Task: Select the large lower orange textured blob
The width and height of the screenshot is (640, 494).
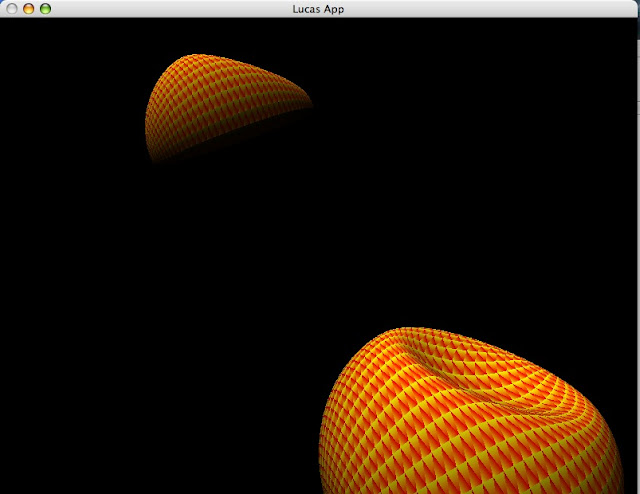Action: pyautogui.click(x=480, y=420)
